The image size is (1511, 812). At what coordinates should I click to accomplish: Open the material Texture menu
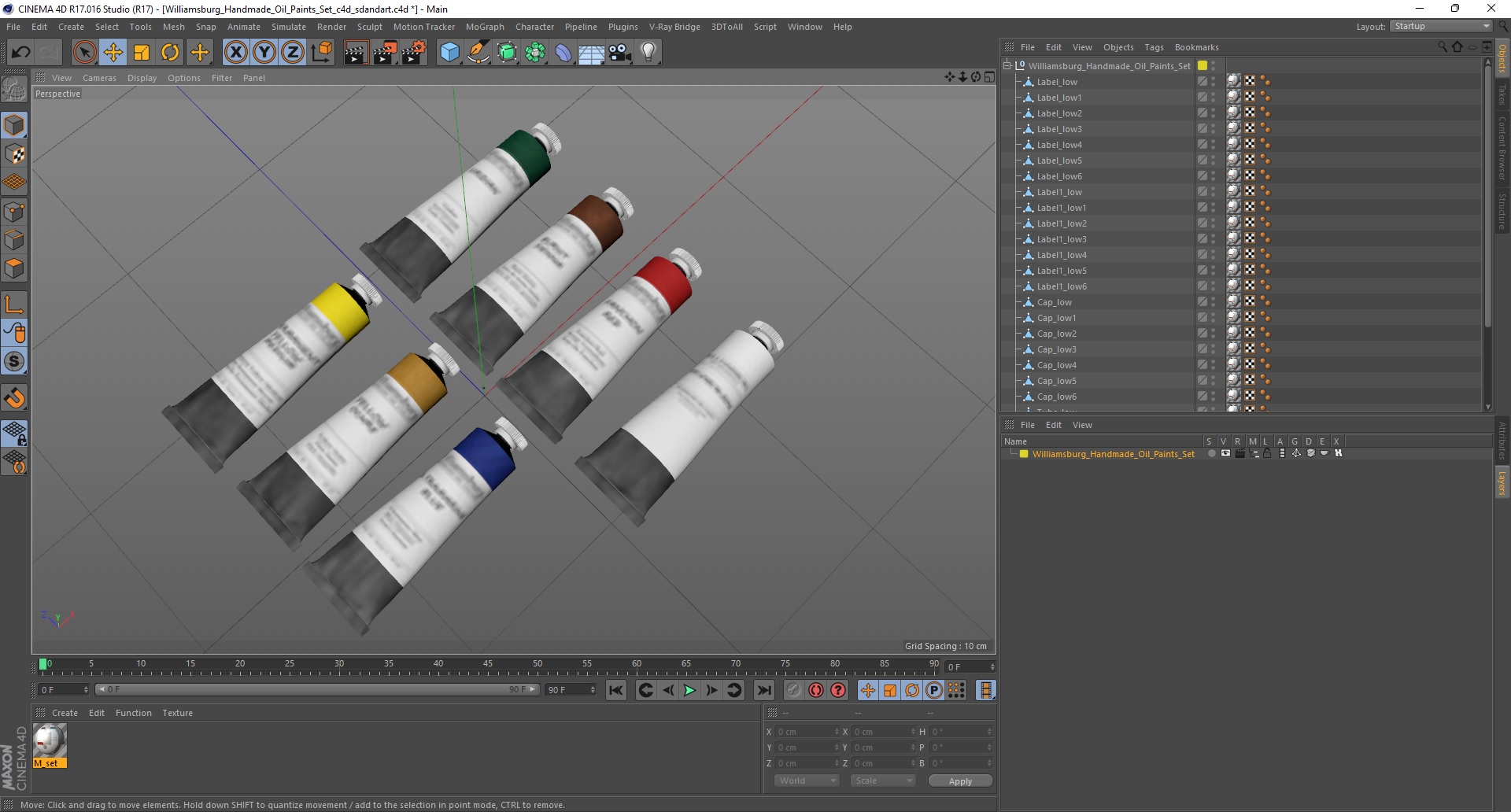tap(177, 713)
